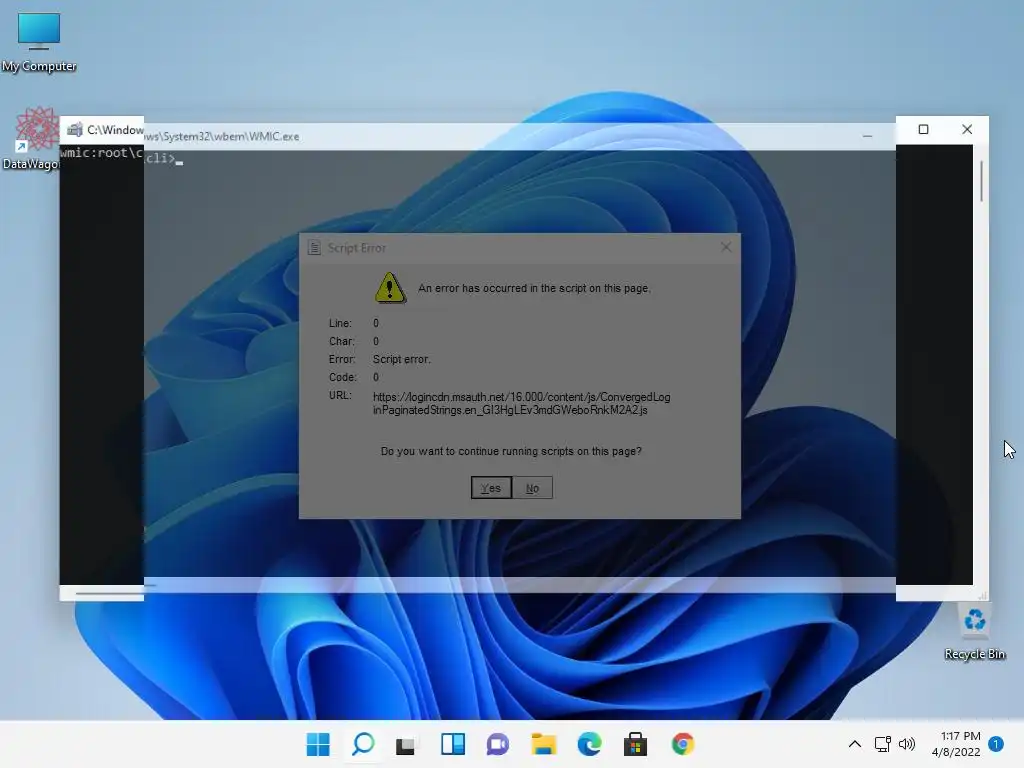Open the volume speaker tray icon

[907, 744]
